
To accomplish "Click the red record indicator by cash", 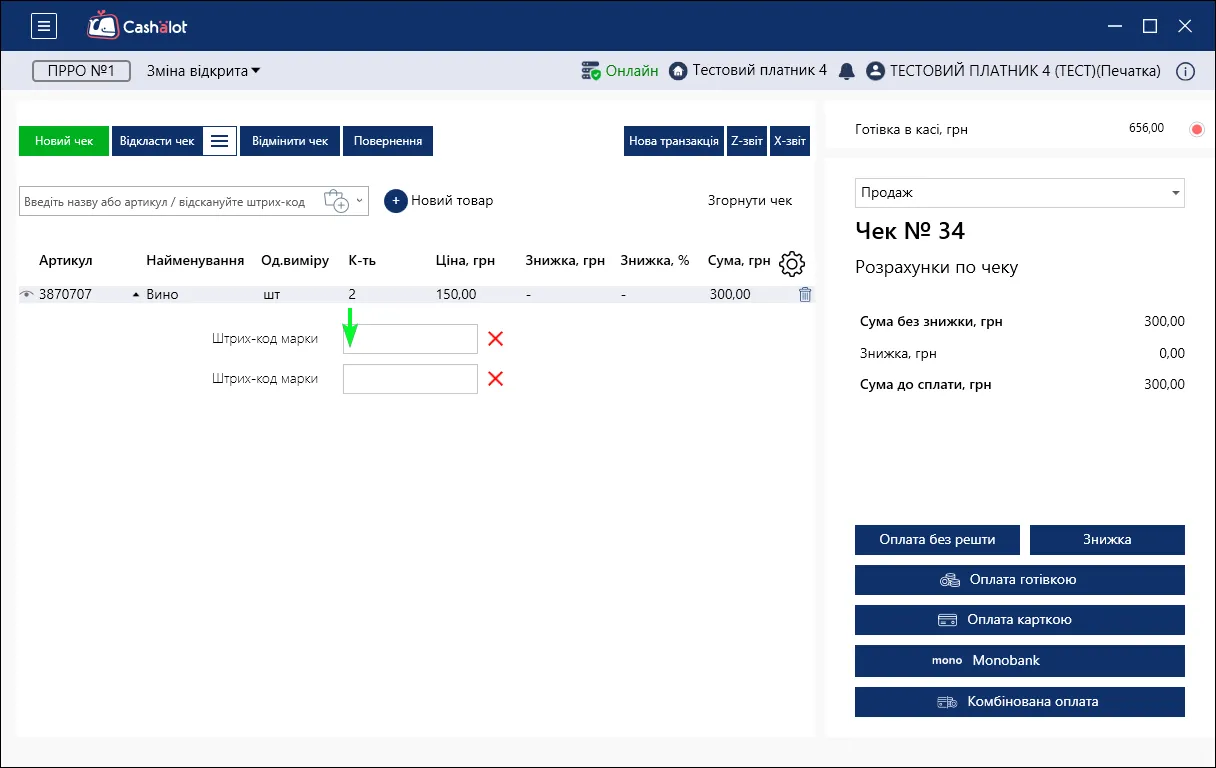I will pos(1197,129).
